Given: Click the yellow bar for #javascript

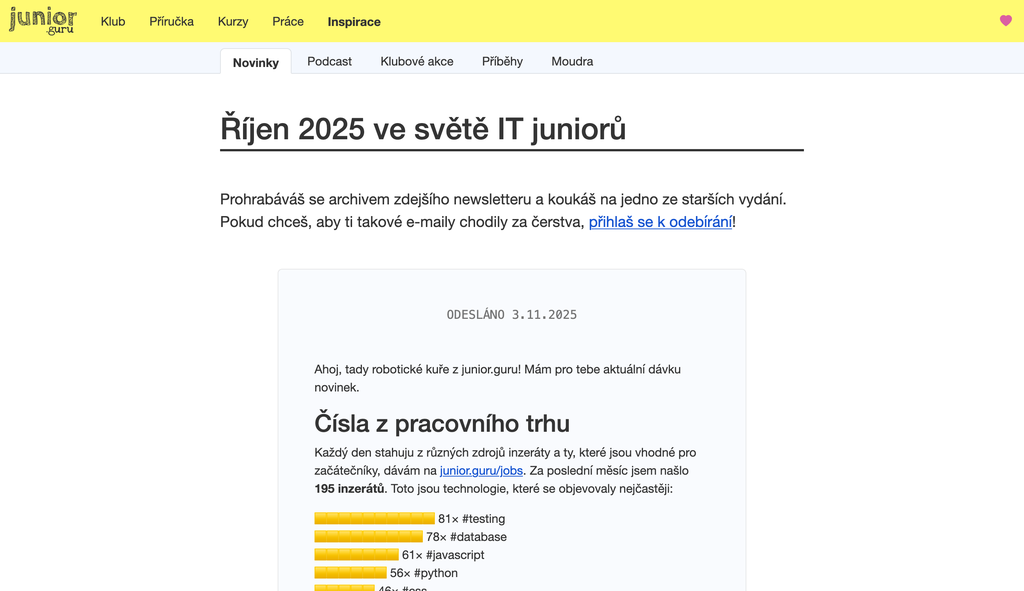Looking at the screenshot, I should point(356,555).
